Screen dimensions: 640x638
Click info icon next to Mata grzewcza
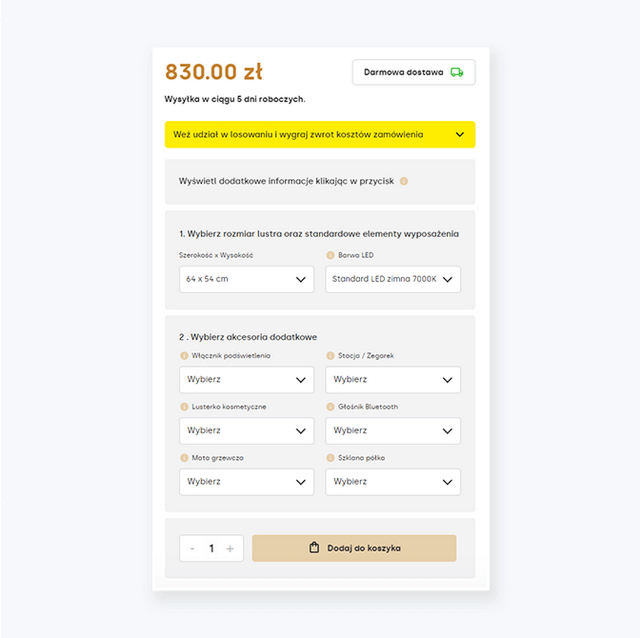pyautogui.click(x=184, y=457)
